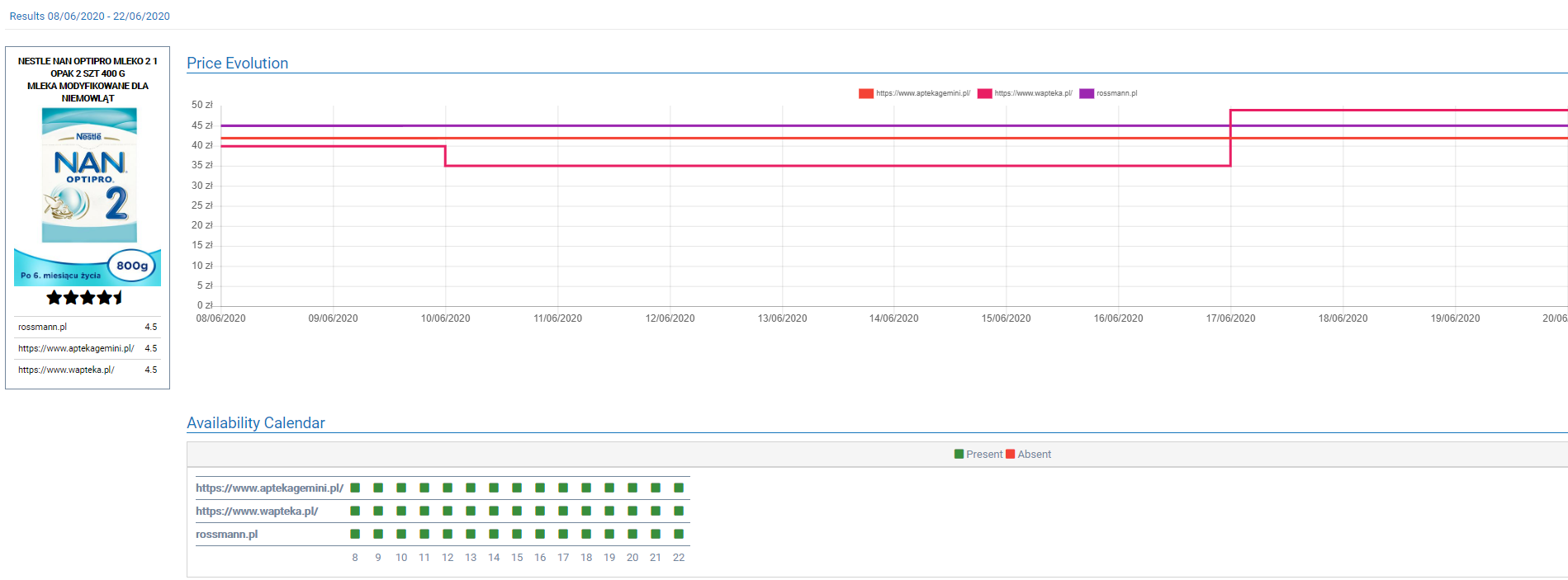
Task: Click the product star rating
Action: coord(85,297)
